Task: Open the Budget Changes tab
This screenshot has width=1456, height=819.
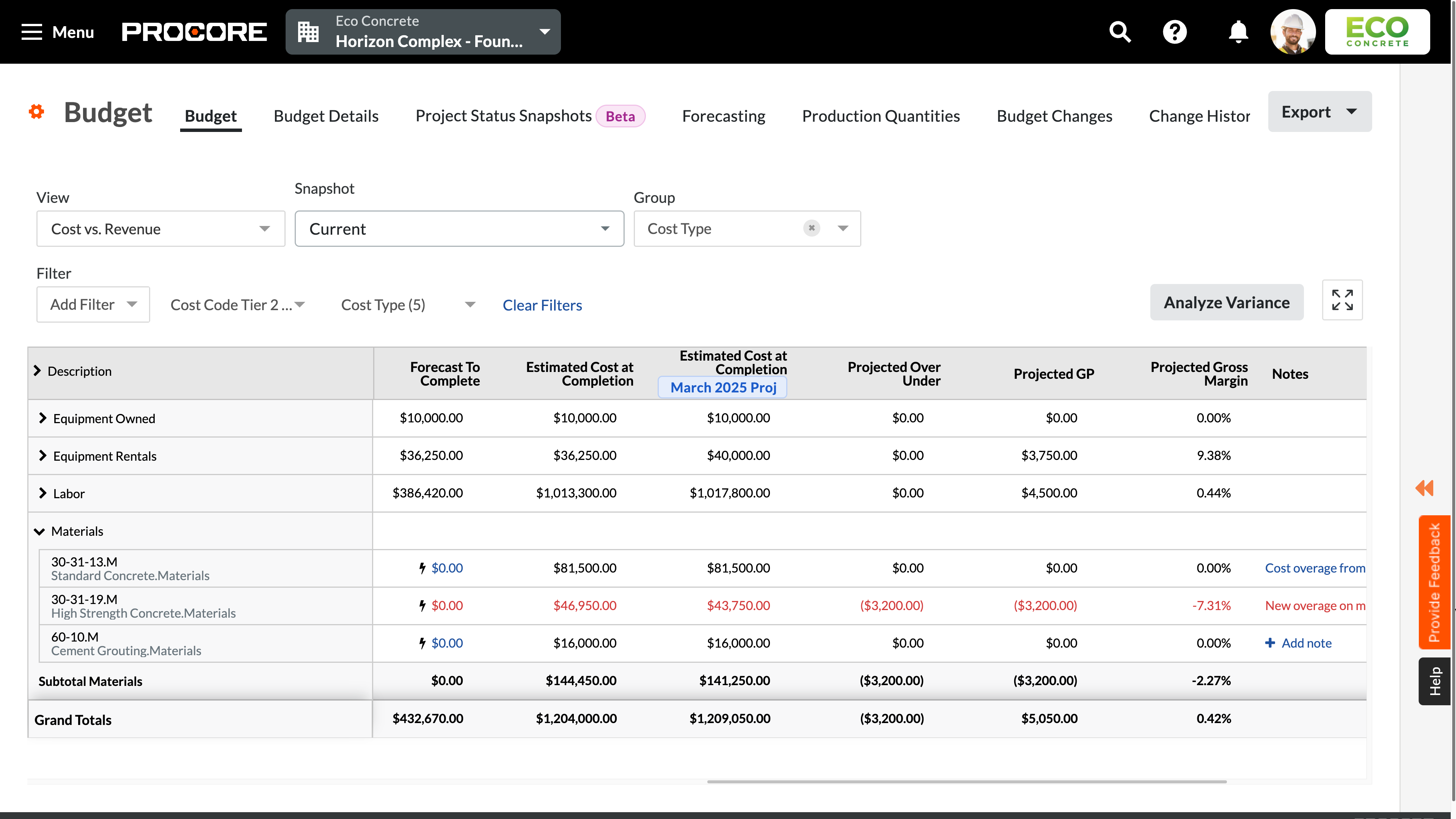Action: 1054,115
